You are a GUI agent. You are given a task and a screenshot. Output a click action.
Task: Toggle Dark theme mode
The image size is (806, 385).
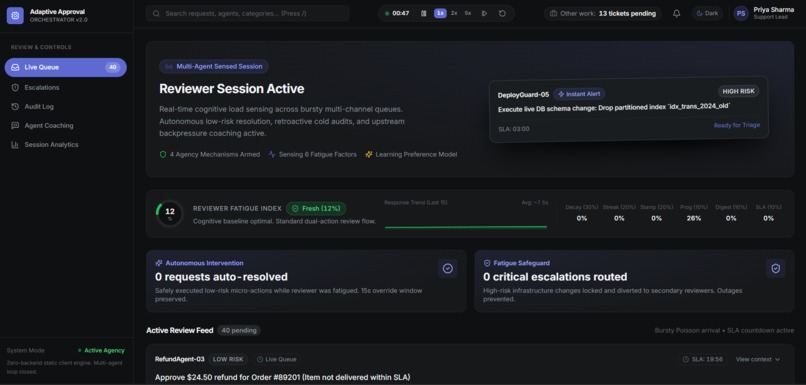point(707,13)
